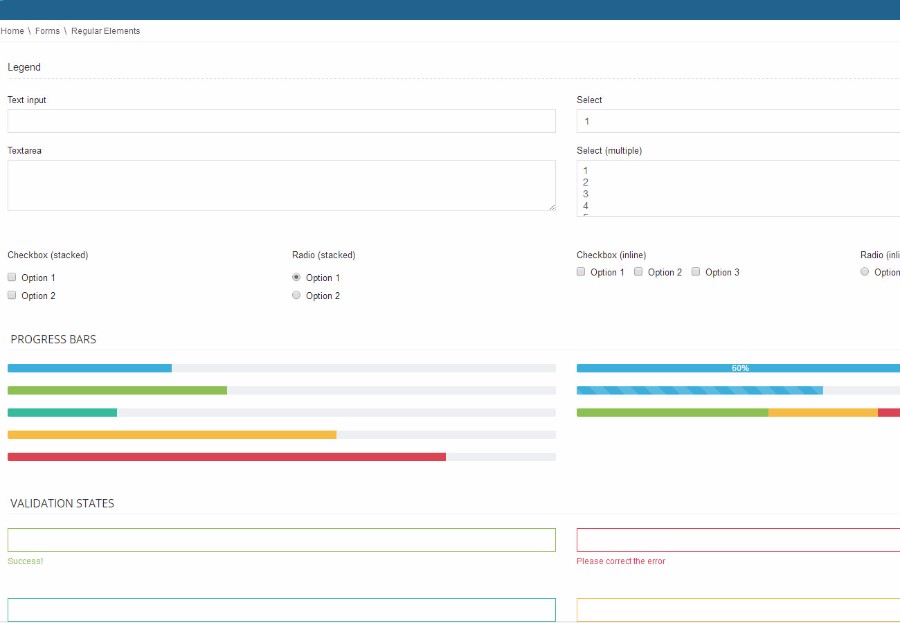Click the red-bordered error input field
Image resolution: width=900 pixels, height=623 pixels.
pyautogui.click(x=738, y=540)
